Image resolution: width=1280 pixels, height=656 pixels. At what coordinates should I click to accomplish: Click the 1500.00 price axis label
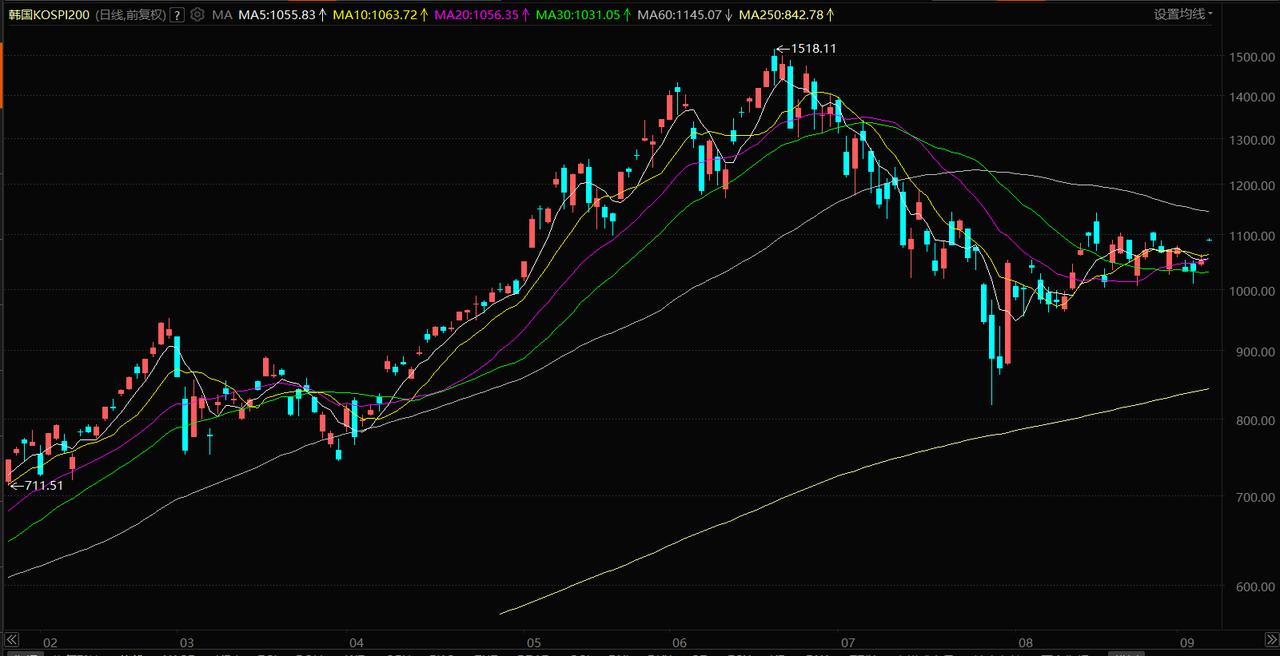[1252, 58]
